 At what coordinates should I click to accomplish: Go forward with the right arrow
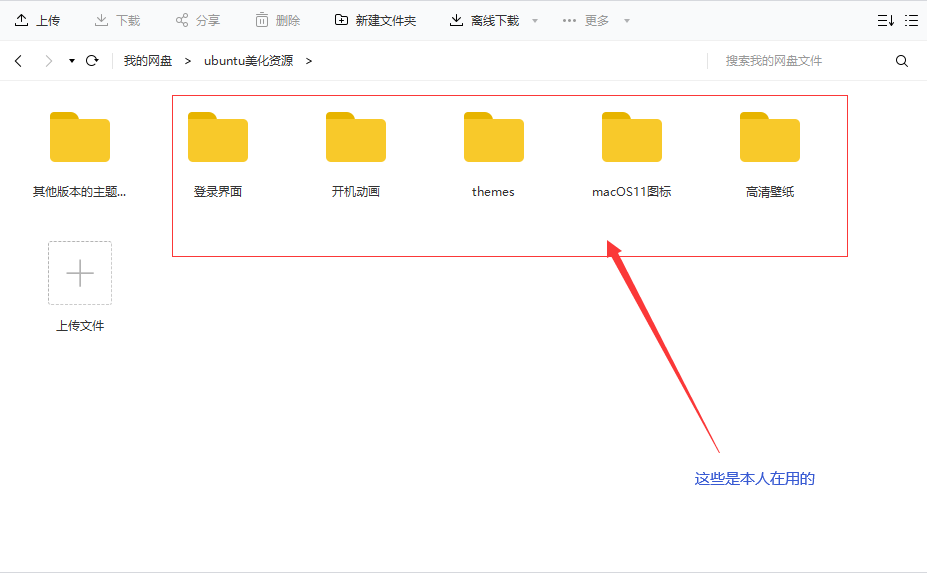48,61
